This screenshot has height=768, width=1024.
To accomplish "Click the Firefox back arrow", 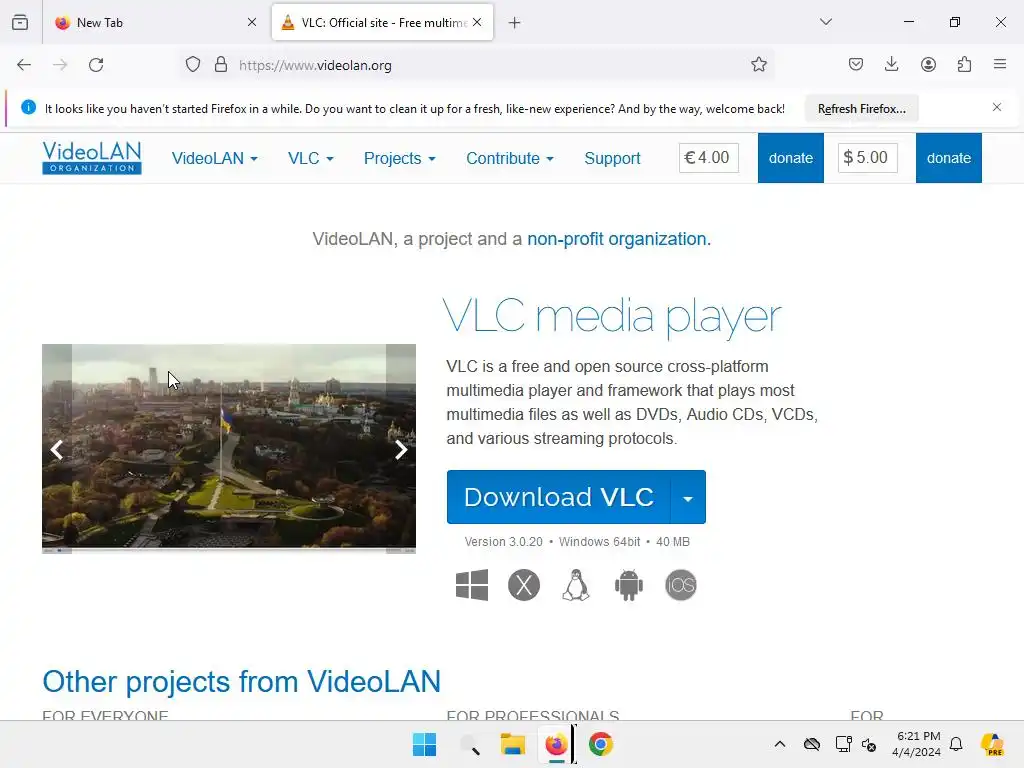I will (24, 65).
